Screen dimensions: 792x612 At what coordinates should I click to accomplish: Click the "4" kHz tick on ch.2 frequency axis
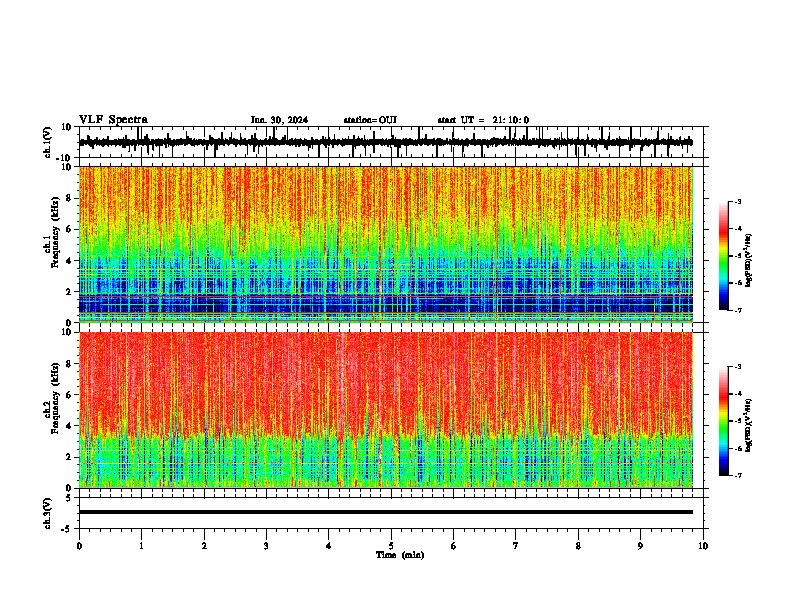coord(70,426)
